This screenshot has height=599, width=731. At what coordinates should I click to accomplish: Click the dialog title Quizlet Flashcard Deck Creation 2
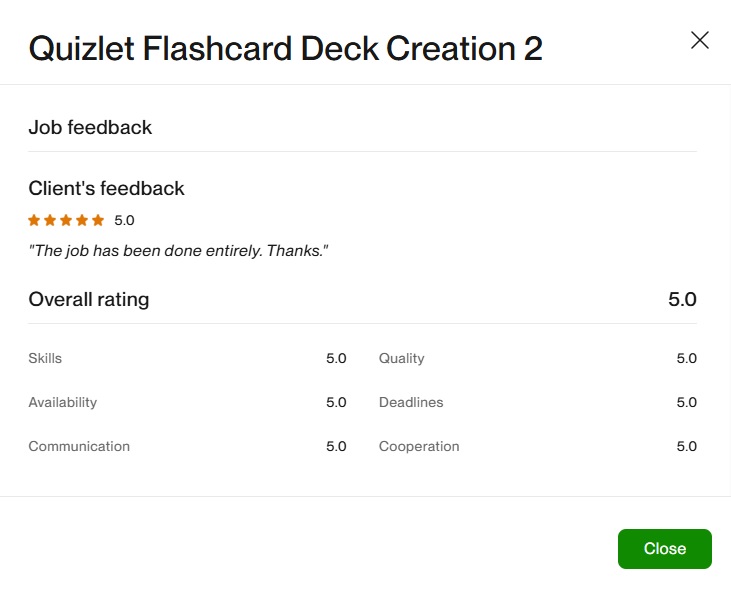coord(285,48)
